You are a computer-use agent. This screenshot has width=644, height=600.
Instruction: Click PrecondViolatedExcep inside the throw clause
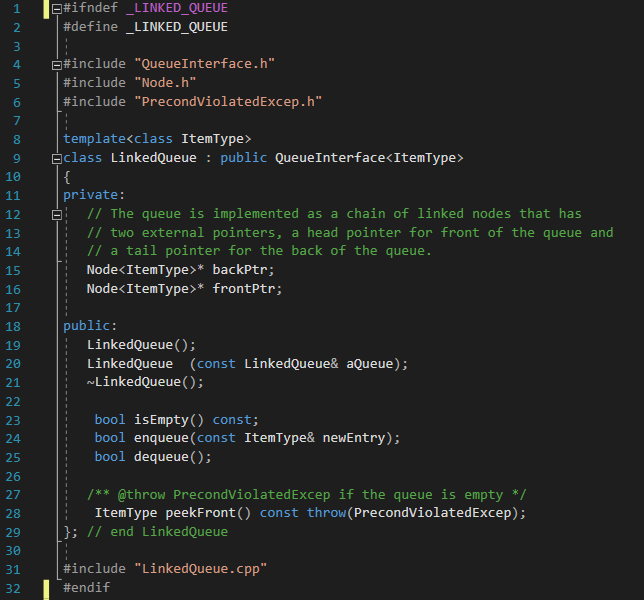432,513
